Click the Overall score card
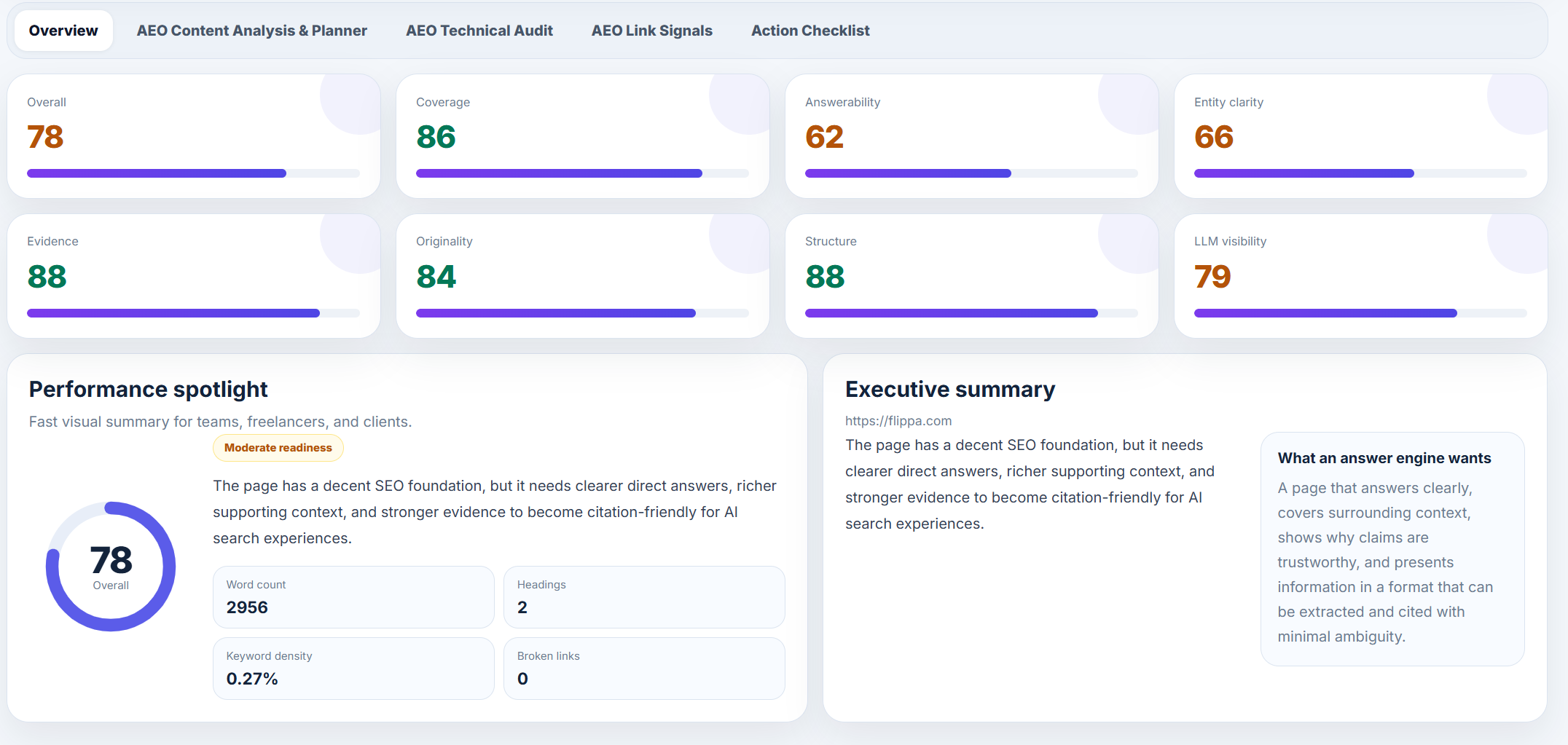Viewport: 1568px width, 745px height. pos(194,136)
